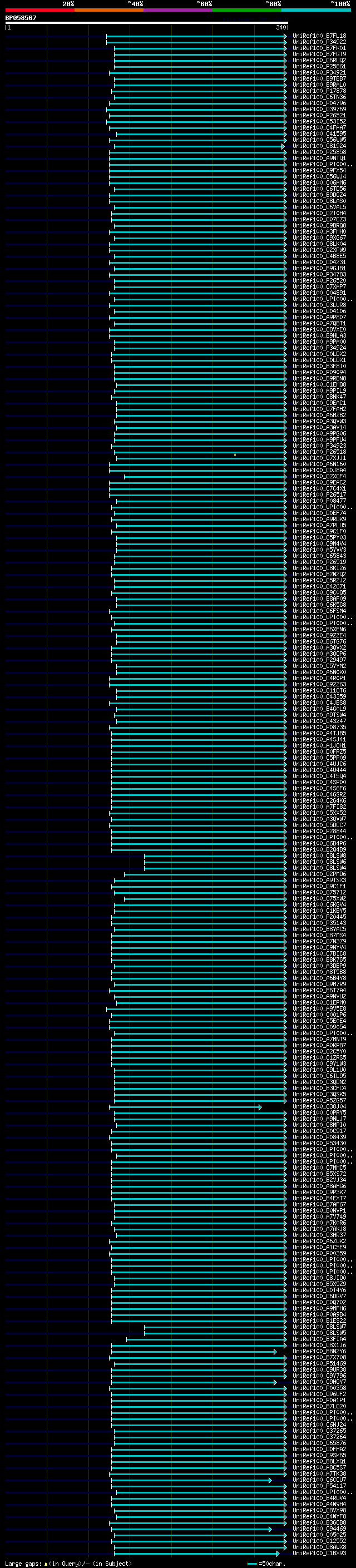
Task: Click the label UniRef100_P26517
Action: pyautogui.click(x=319, y=494)
